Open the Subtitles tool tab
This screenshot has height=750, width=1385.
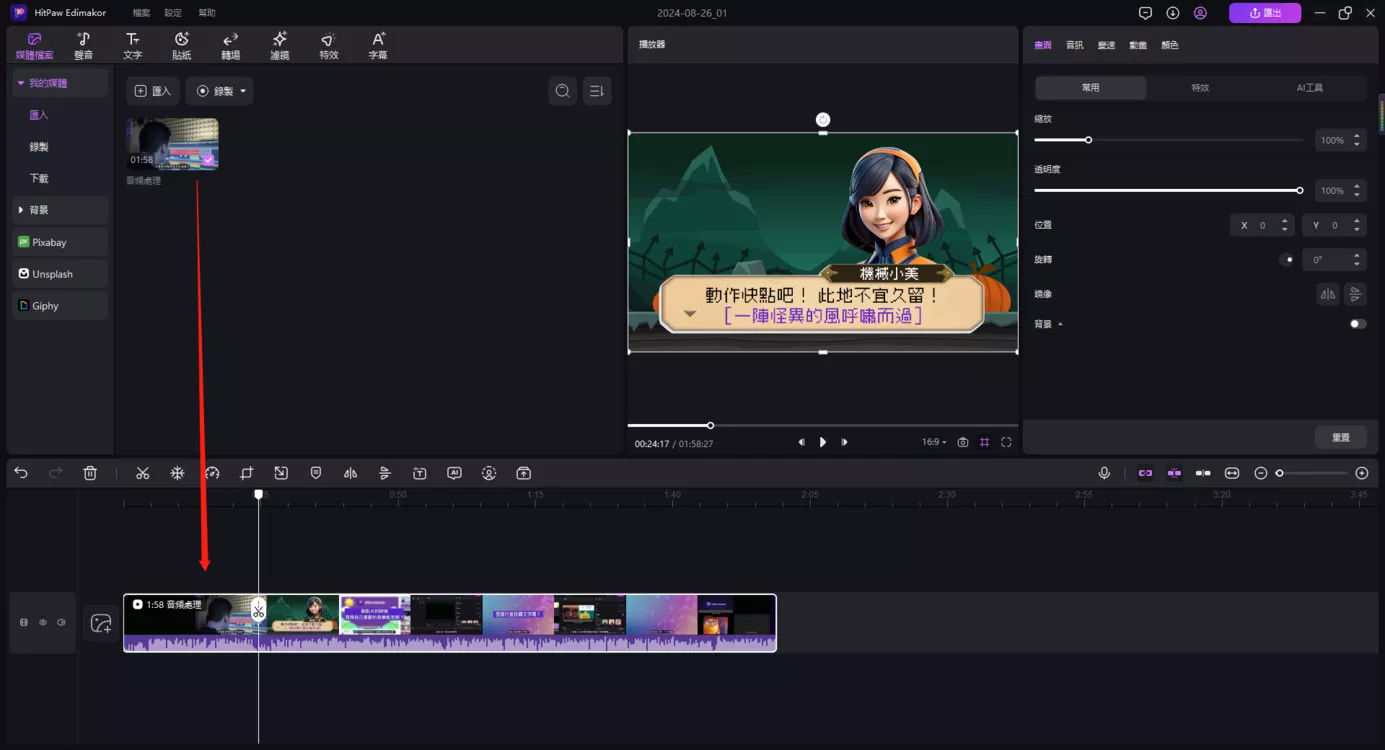point(378,45)
